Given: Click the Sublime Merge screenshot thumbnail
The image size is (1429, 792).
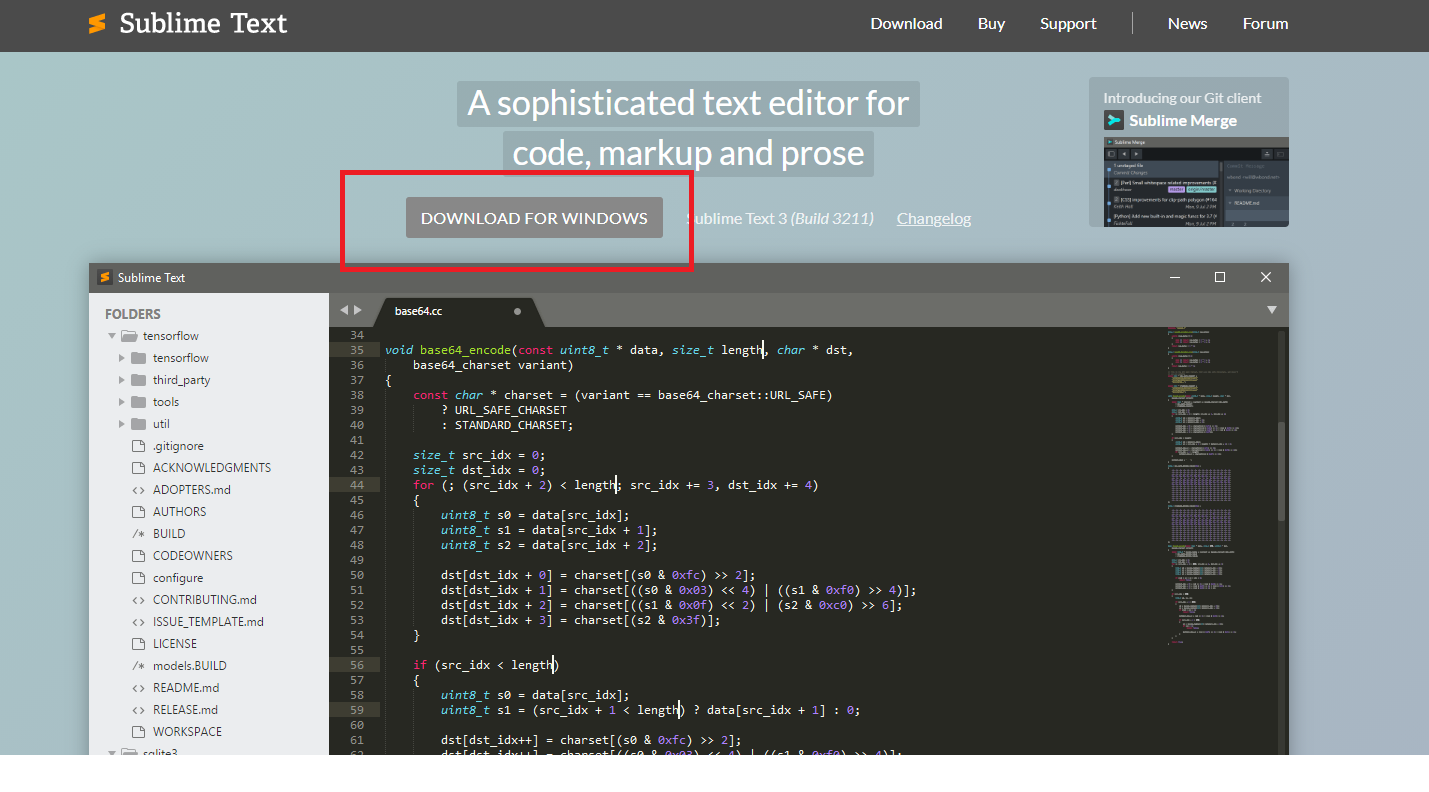Looking at the screenshot, I should [1196, 182].
